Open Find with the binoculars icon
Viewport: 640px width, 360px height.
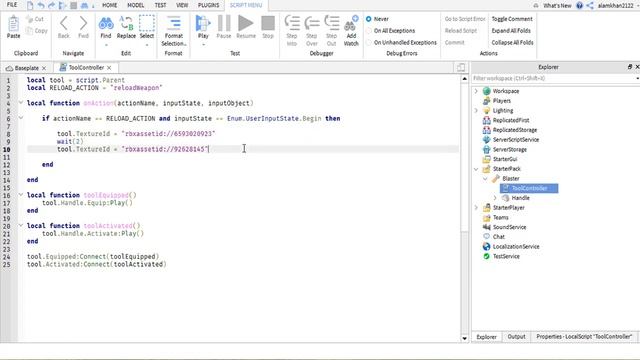tap(106, 24)
